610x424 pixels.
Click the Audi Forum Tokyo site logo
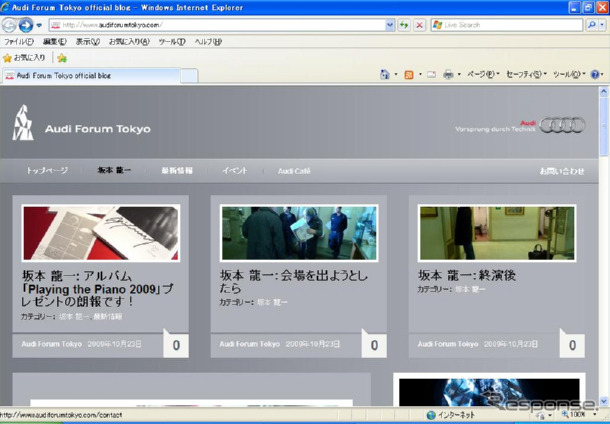[81, 123]
